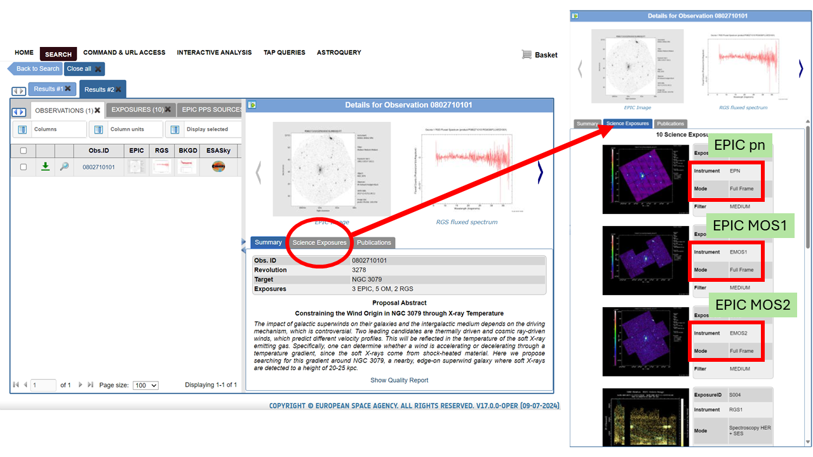Switch to the EPIC PPS SOURCES tab
The image size is (813, 457).
click(211, 109)
